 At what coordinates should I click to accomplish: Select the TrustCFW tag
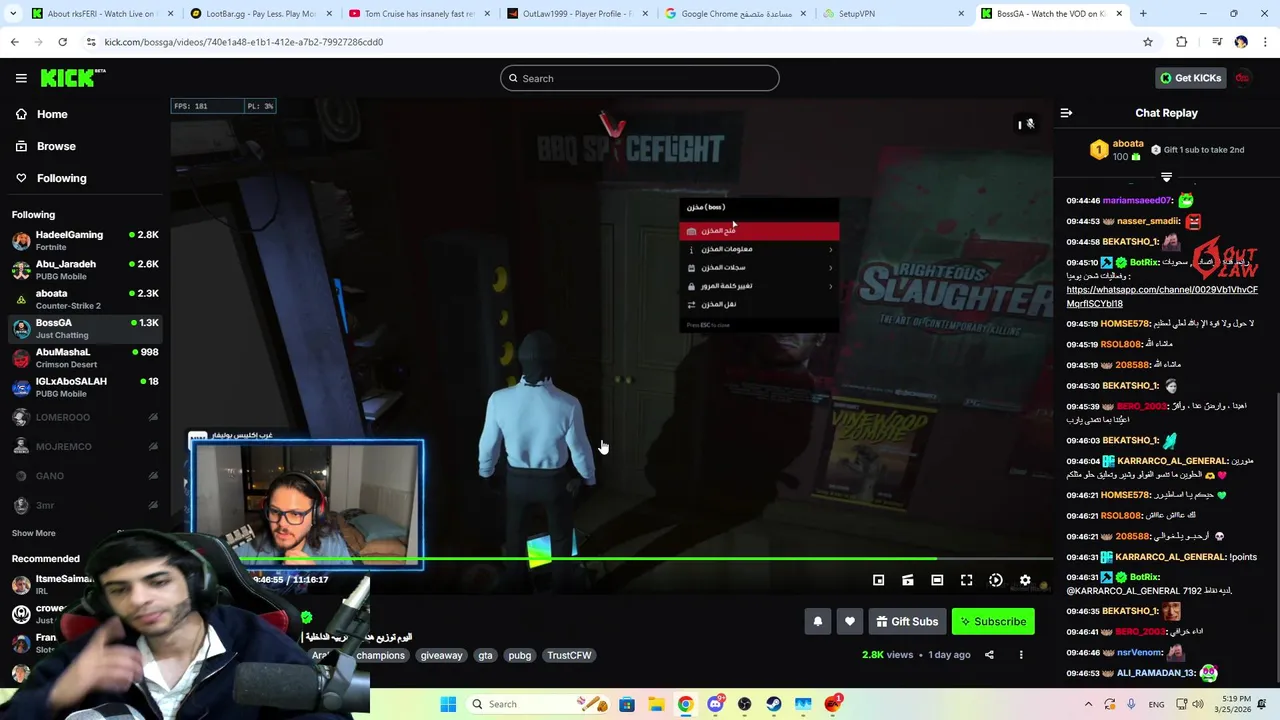569,655
